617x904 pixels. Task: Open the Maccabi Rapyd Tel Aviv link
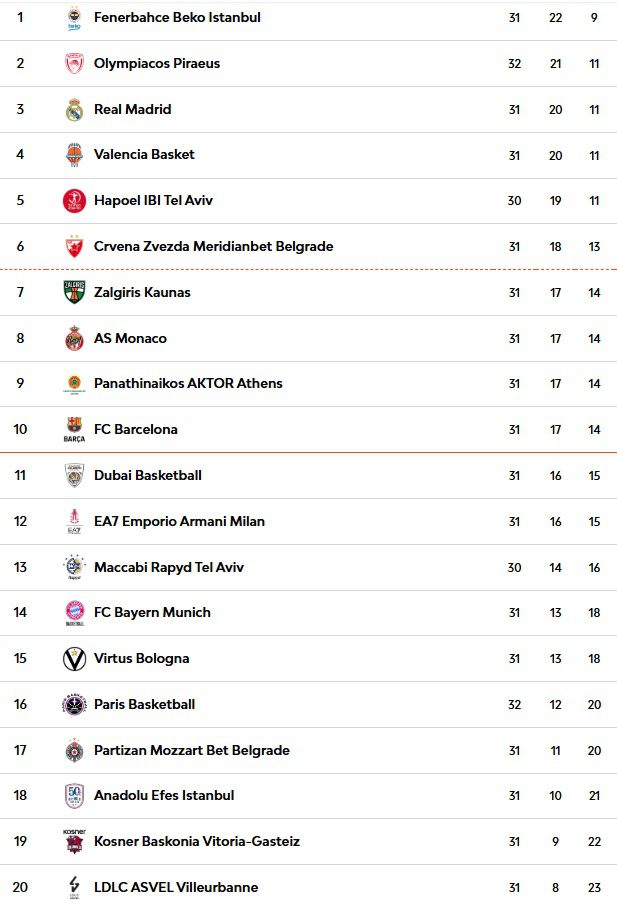point(169,567)
